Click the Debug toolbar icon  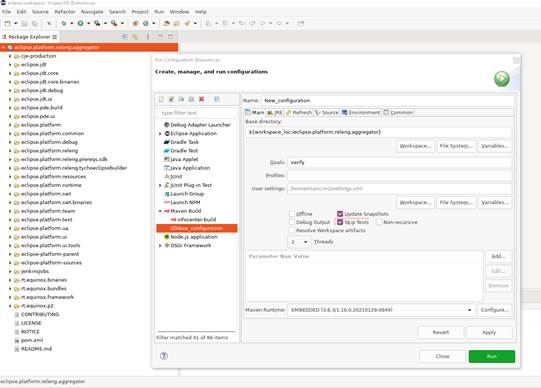[63, 23]
